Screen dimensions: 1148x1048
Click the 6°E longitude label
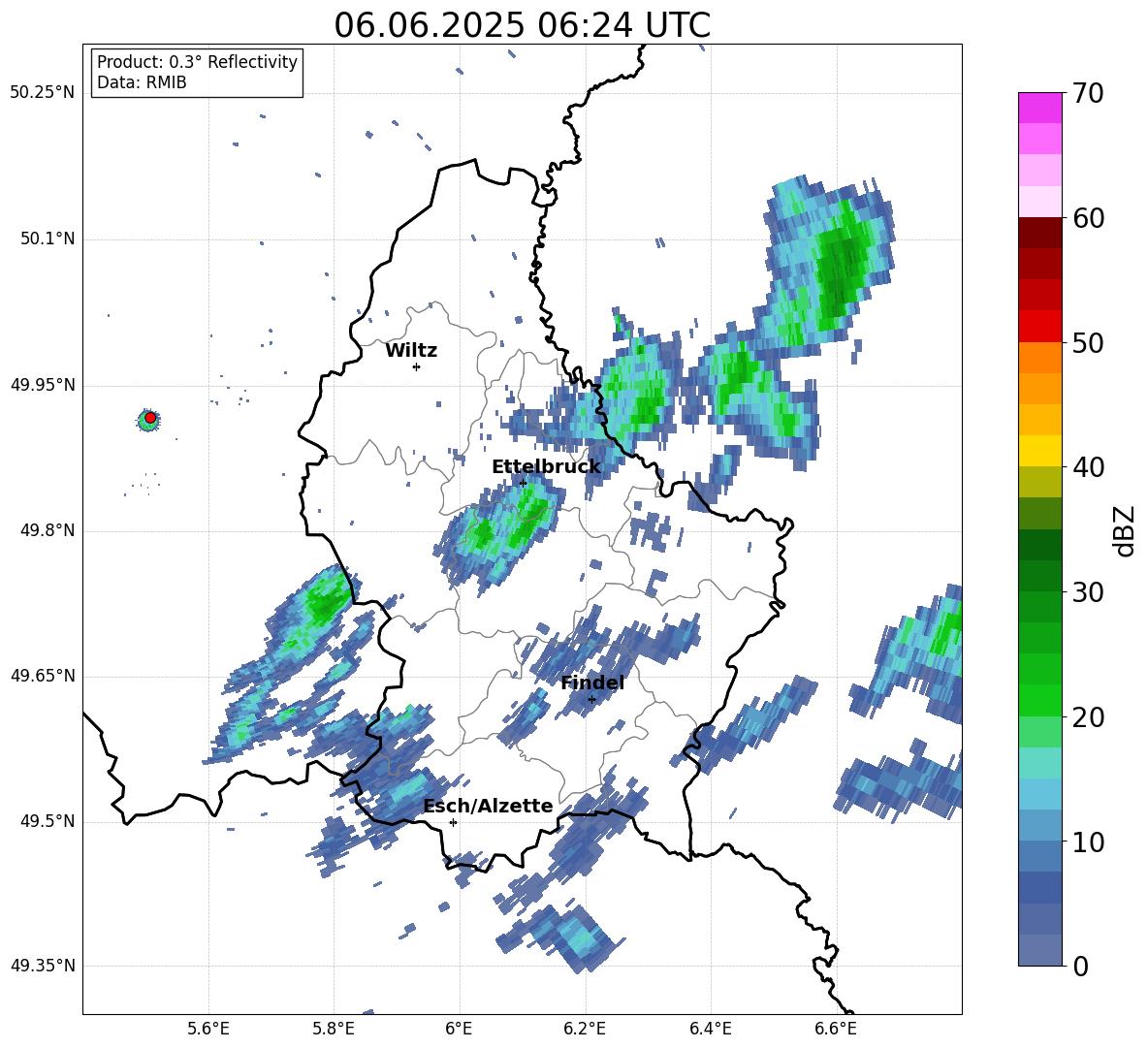(459, 1029)
